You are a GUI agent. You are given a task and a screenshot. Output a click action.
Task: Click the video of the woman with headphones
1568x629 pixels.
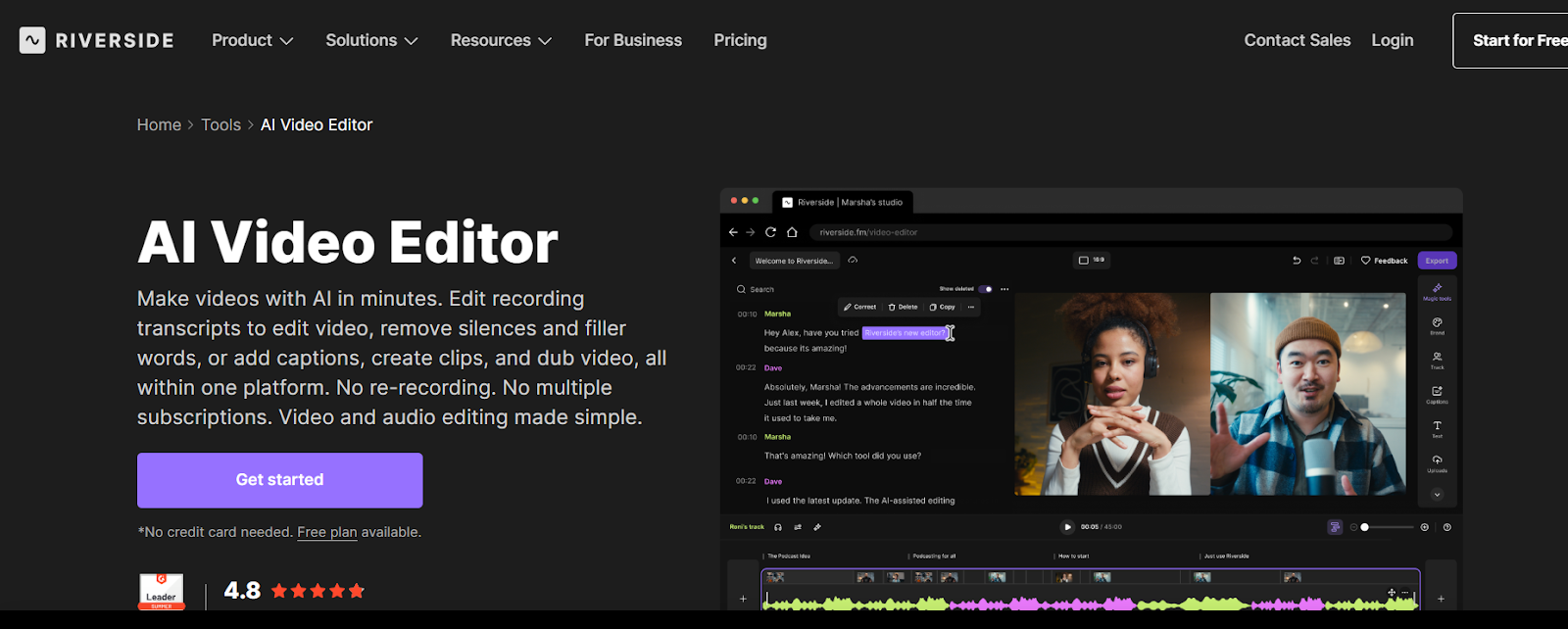1112,394
